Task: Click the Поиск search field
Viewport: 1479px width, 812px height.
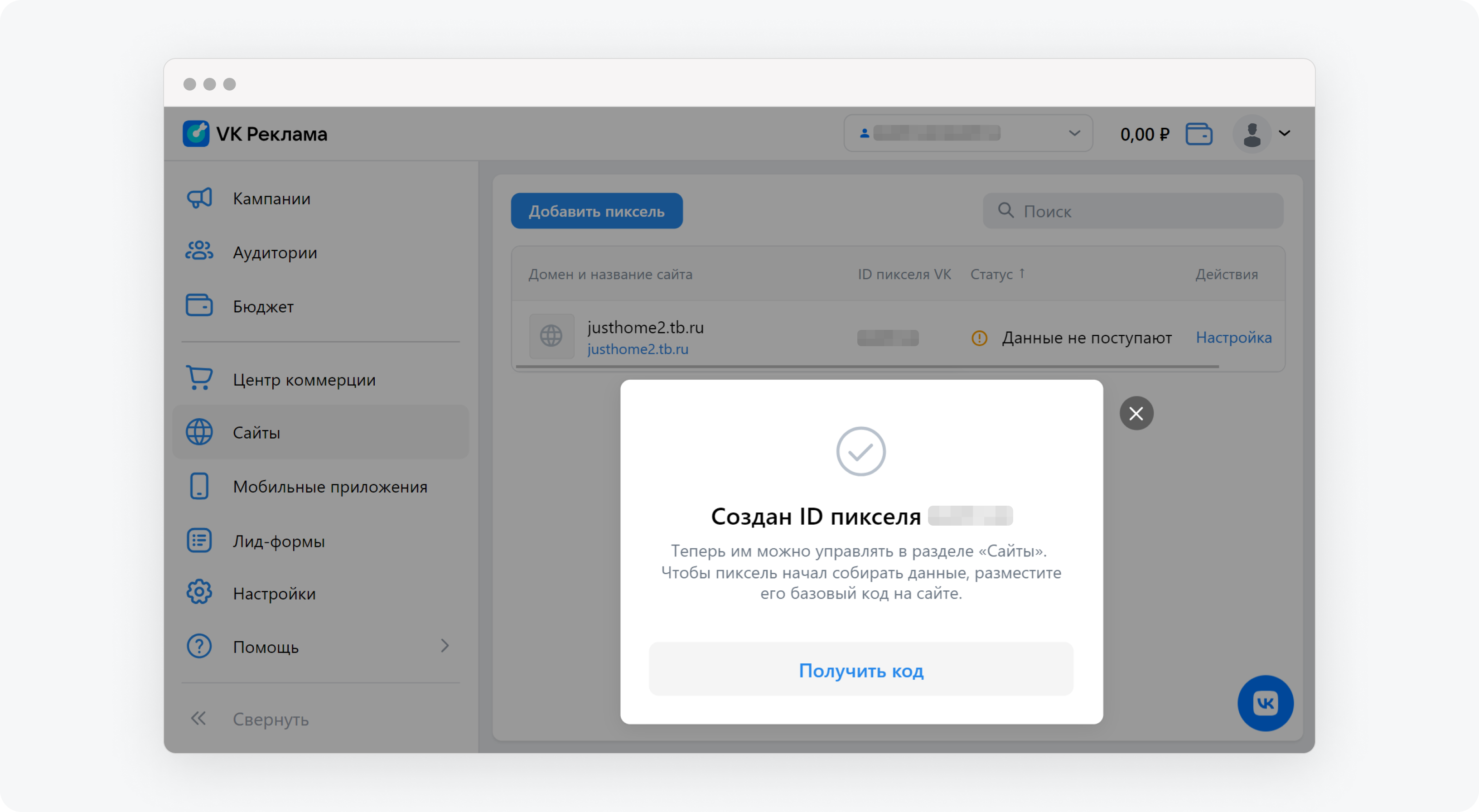Action: point(1133,211)
